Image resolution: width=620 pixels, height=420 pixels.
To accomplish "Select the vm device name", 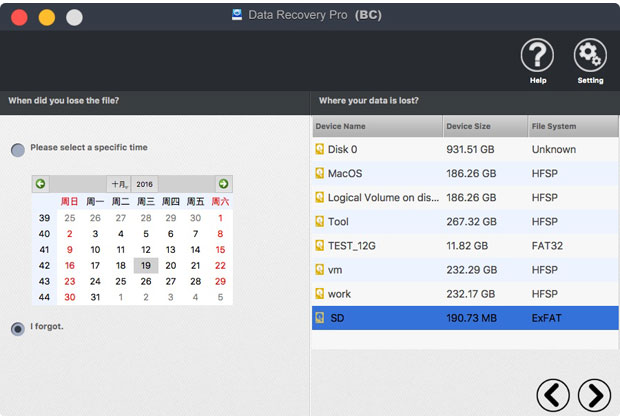I will [335, 270].
